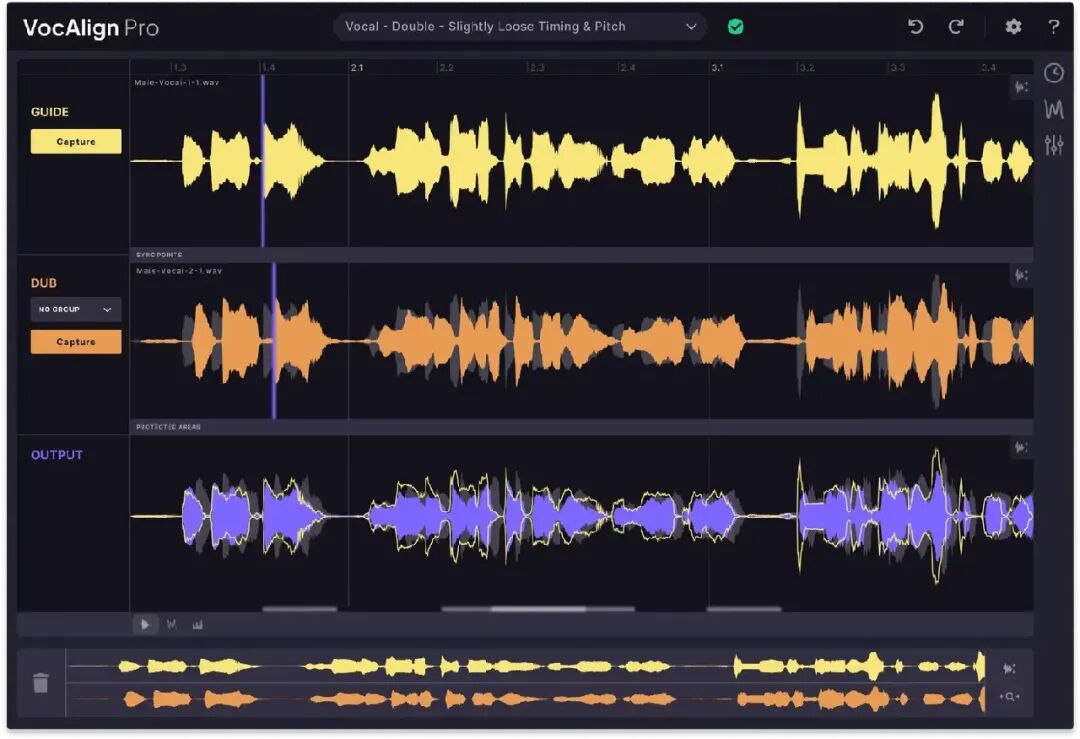
Task: Redo the last undone action
Action: [x=955, y=27]
